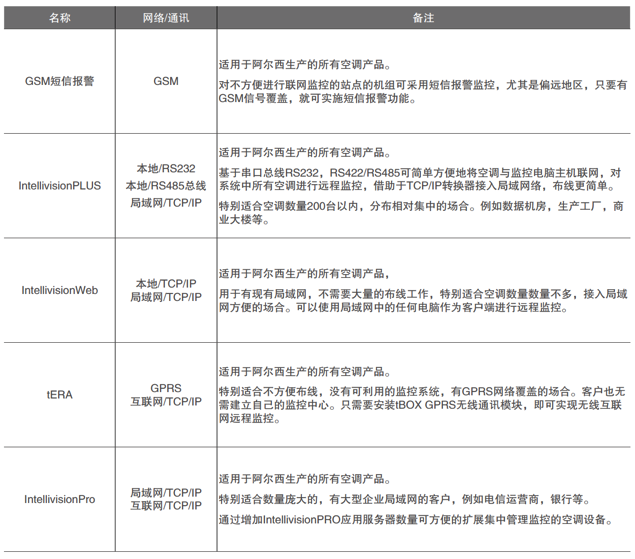The height and width of the screenshot is (559, 635).
Task: Click the line starting 特别适合不方便布线
Action: coord(422,392)
